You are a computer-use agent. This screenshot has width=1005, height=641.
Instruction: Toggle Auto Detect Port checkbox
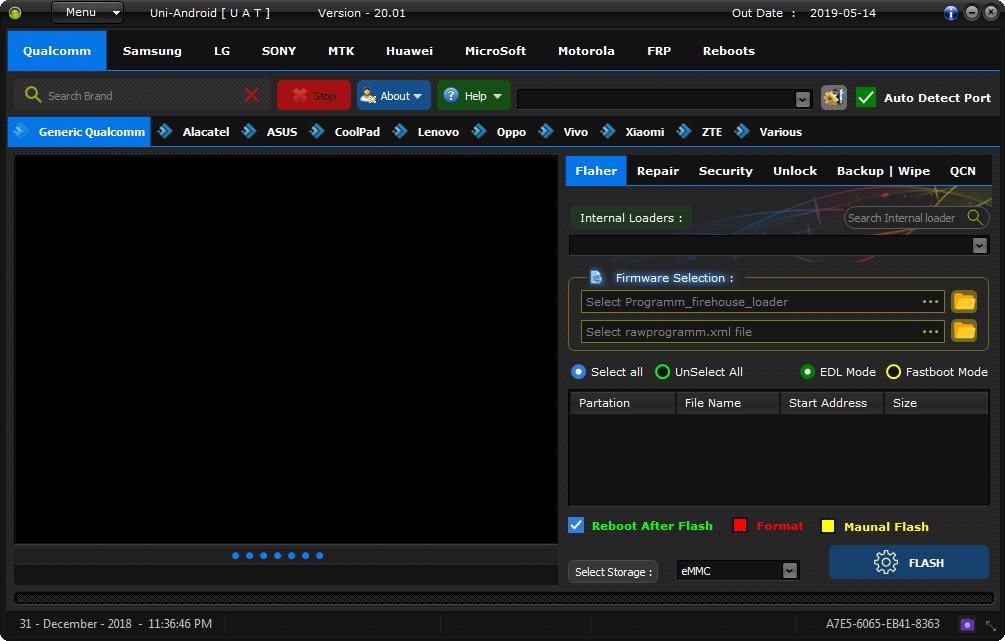click(865, 97)
